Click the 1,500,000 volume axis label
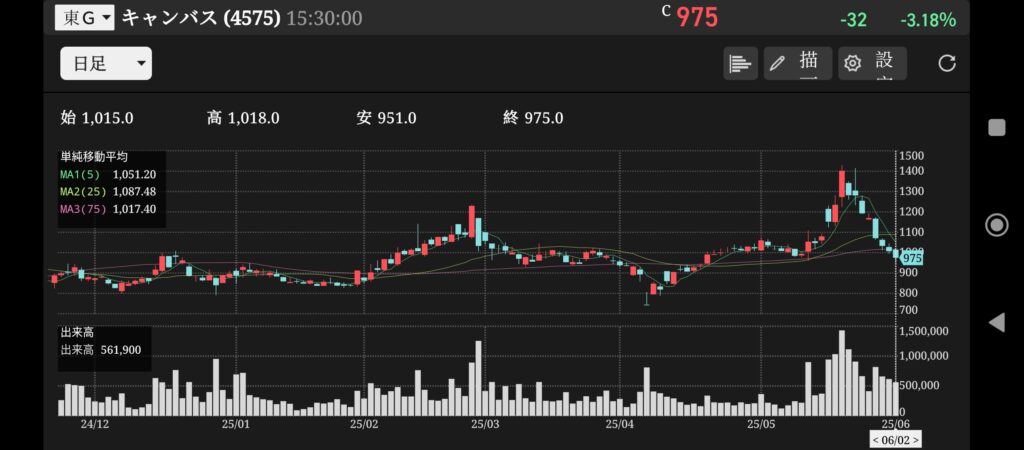 tap(924, 332)
